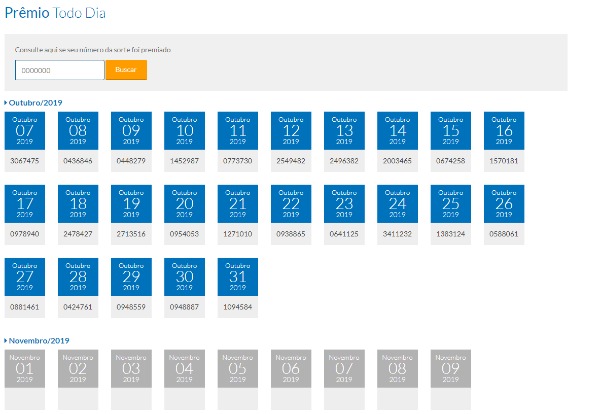Screen dimensions: 600x414
Task: Select the Outubro 07 2019 date tile
Action: coord(25,131)
